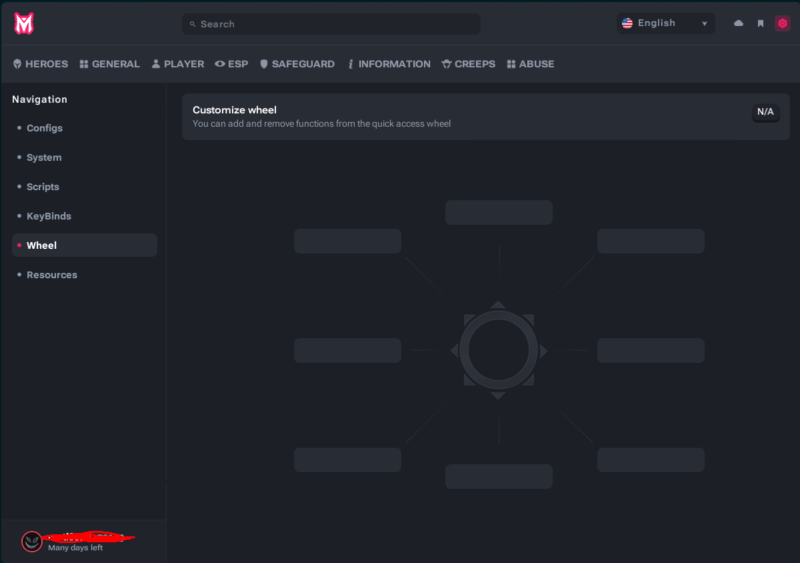Switch to the INFORMATION tab
The width and height of the screenshot is (800, 563).
pyautogui.click(x=389, y=64)
